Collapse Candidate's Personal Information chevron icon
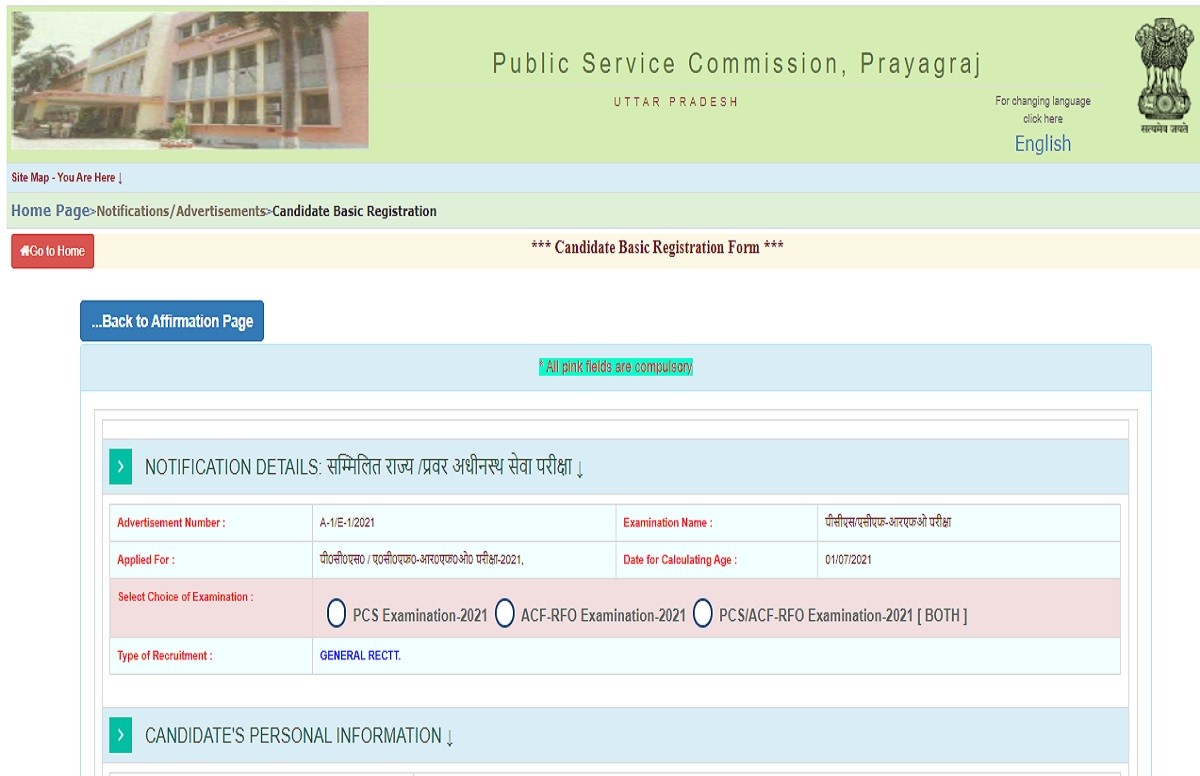Viewport: 1200px width, 776px height. point(120,735)
